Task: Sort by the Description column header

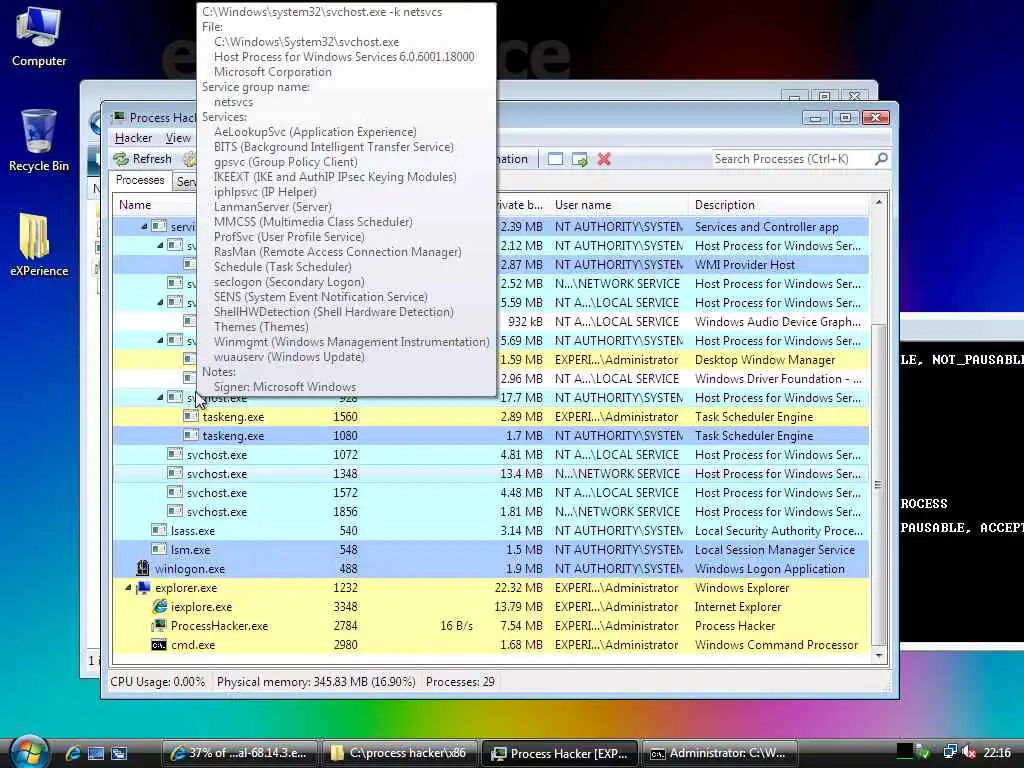Action: click(778, 205)
